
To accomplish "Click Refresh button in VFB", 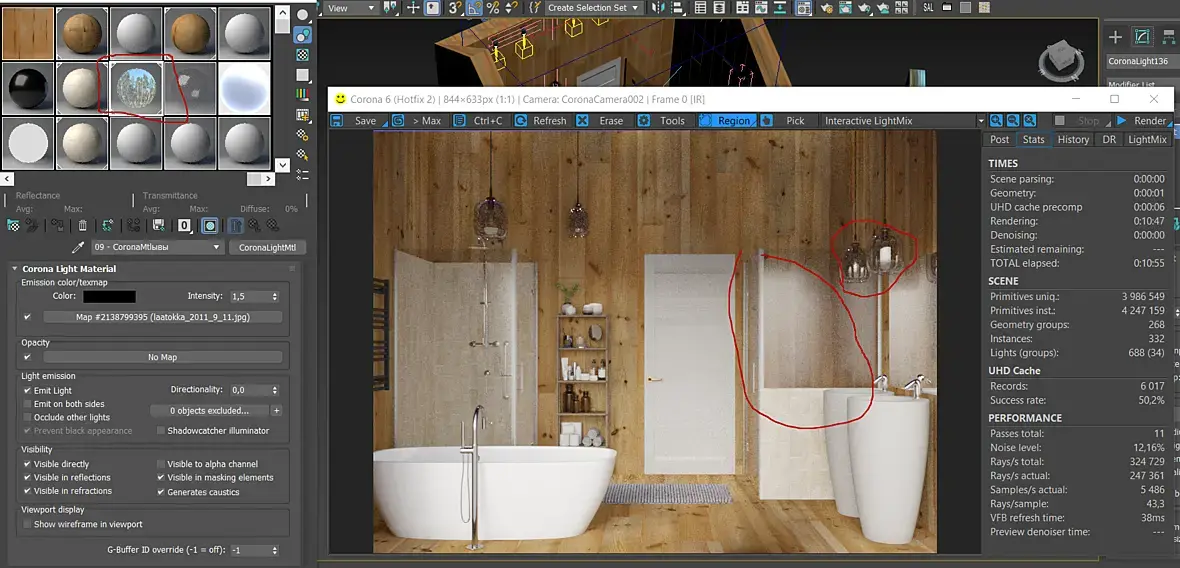I will pyautogui.click(x=541, y=120).
